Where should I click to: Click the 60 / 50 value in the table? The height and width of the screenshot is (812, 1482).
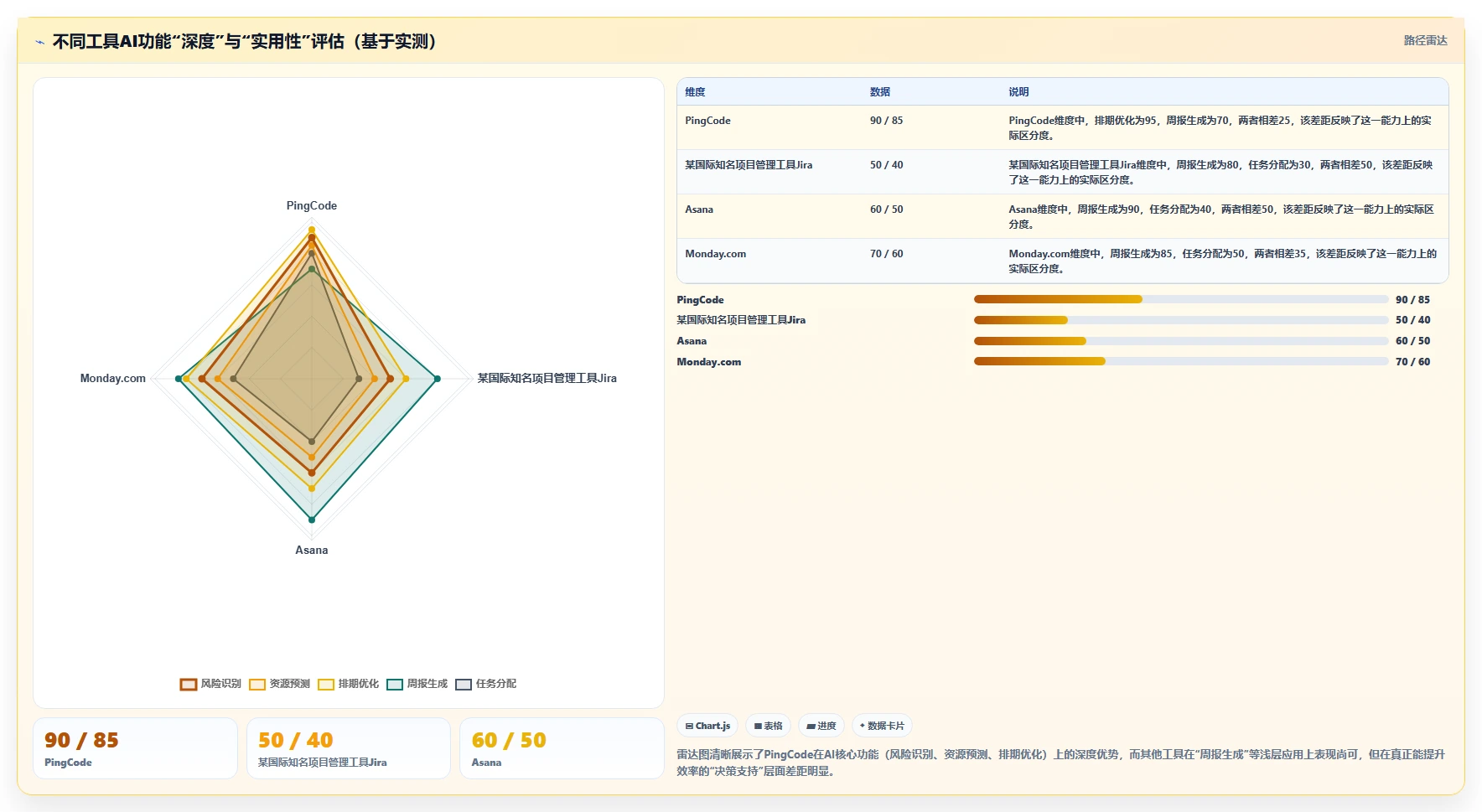(886, 209)
